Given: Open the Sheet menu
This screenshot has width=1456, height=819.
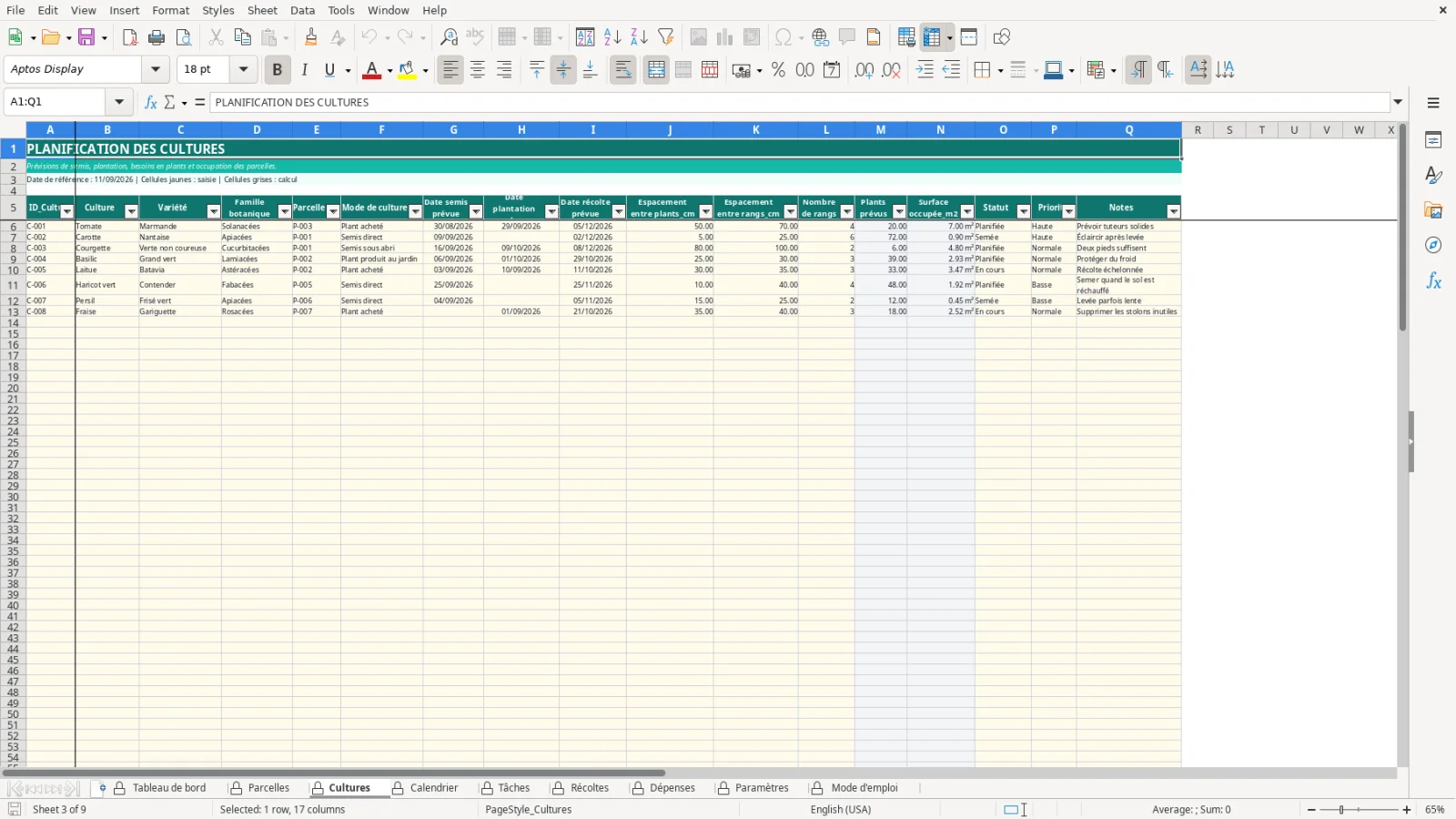Looking at the screenshot, I should tap(262, 10).
